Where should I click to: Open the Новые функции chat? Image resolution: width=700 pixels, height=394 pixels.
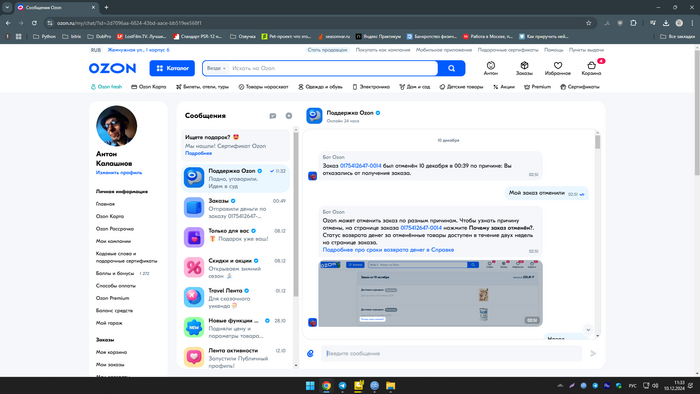click(x=235, y=328)
